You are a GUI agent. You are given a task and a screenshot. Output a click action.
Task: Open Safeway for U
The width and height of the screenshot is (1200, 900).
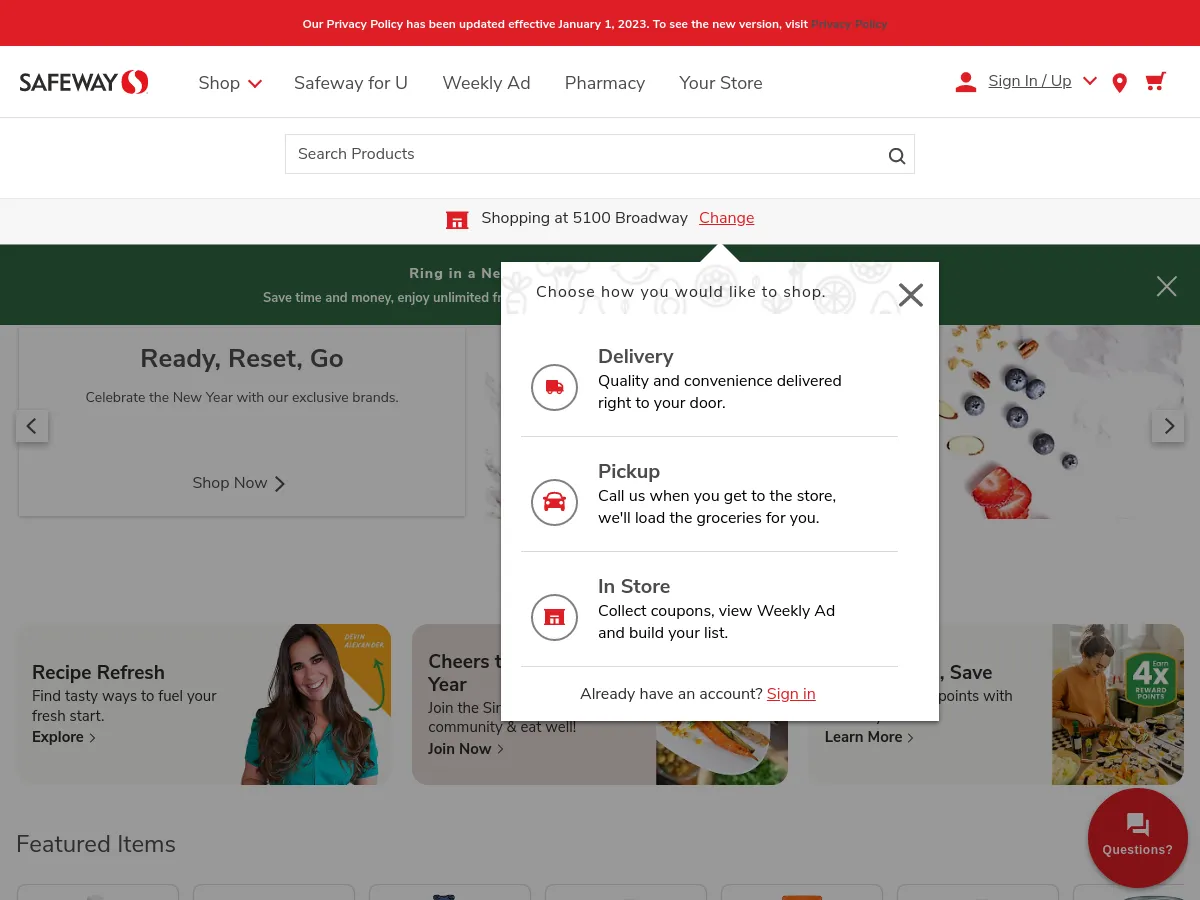point(350,83)
